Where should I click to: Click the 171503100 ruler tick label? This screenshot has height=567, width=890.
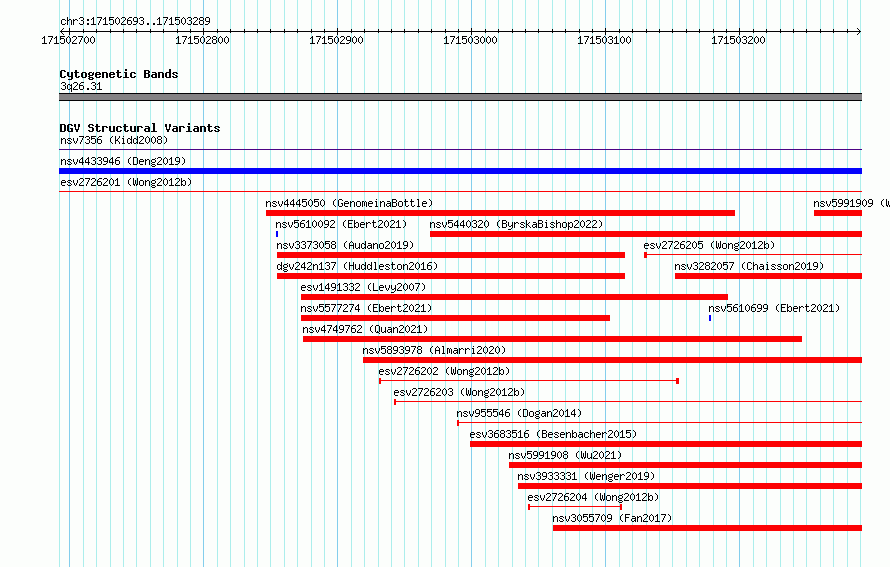tap(604, 40)
